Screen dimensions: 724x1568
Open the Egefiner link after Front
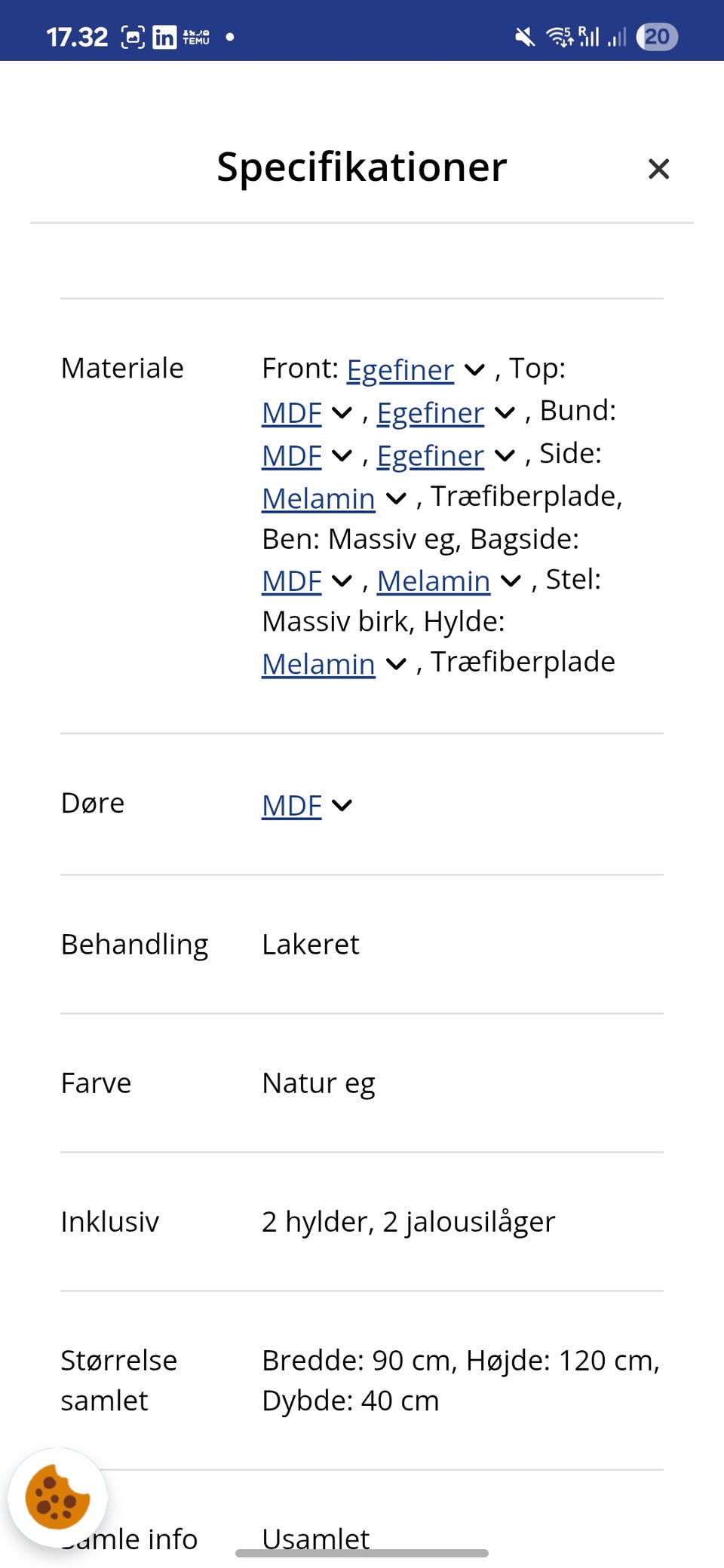click(x=400, y=370)
